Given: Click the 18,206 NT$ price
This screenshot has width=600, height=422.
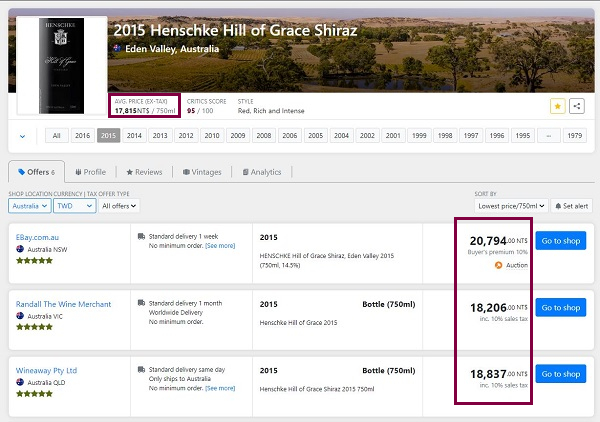Looking at the screenshot, I should pos(499,308).
